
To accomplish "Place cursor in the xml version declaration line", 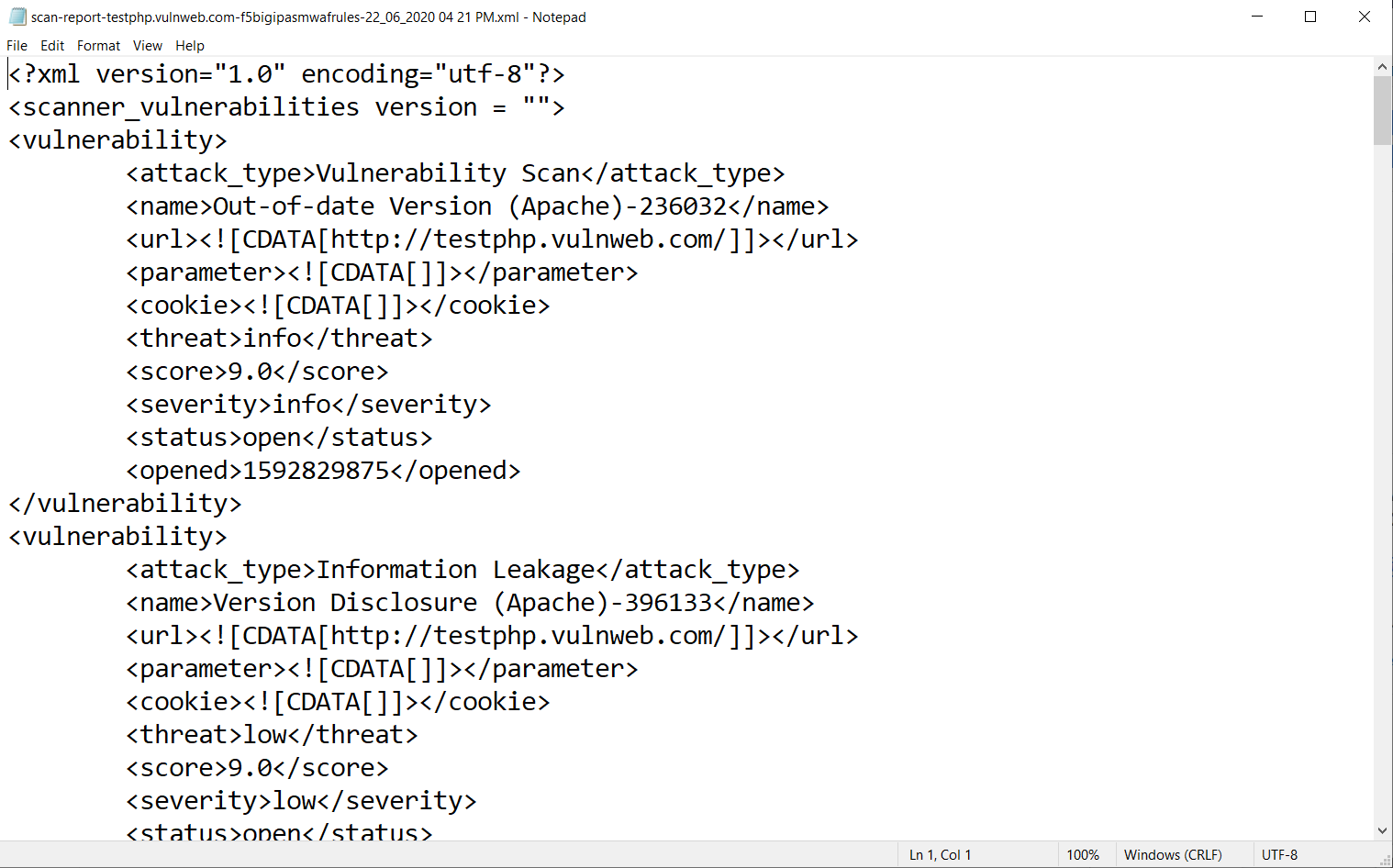I will (286, 74).
